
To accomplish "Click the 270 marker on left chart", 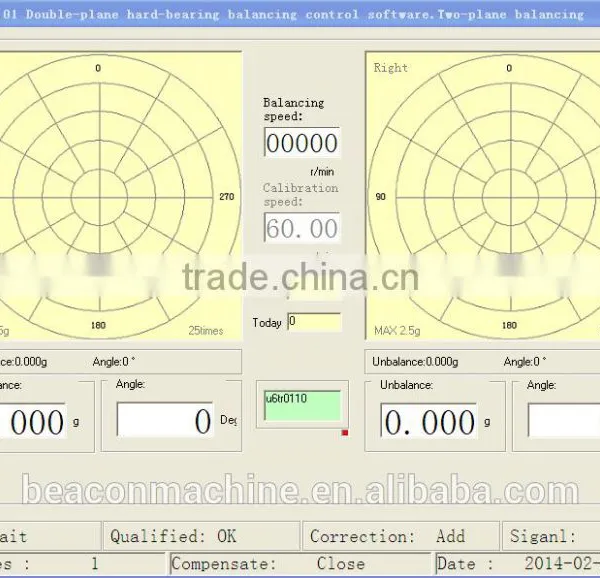I will (x=227, y=197).
